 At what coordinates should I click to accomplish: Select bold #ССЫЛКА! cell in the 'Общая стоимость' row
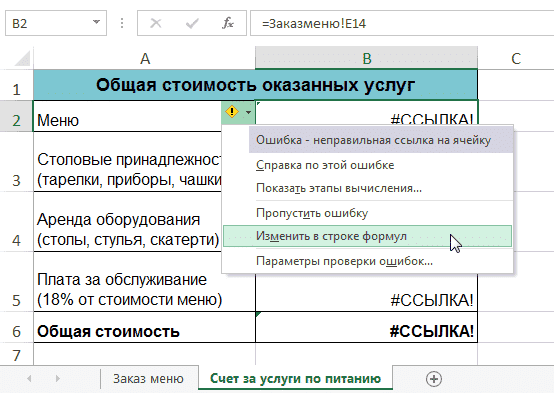[x=366, y=327]
